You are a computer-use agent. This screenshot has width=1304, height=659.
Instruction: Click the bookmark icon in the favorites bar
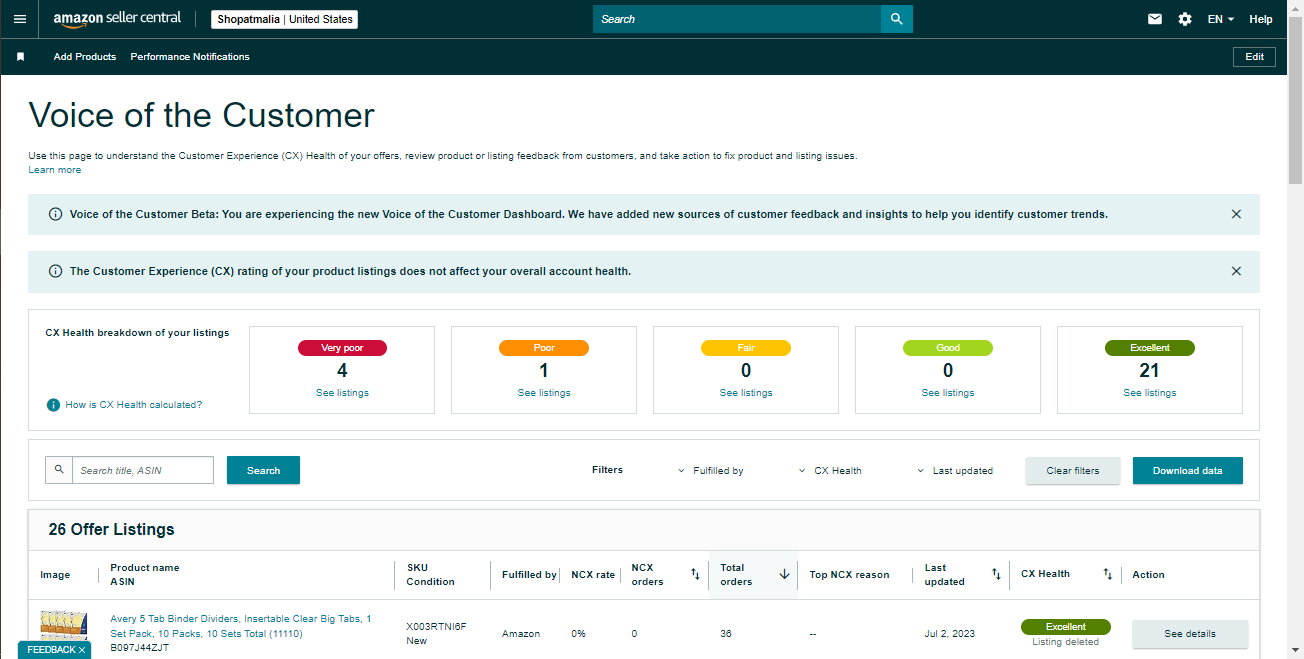click(20, 57)
